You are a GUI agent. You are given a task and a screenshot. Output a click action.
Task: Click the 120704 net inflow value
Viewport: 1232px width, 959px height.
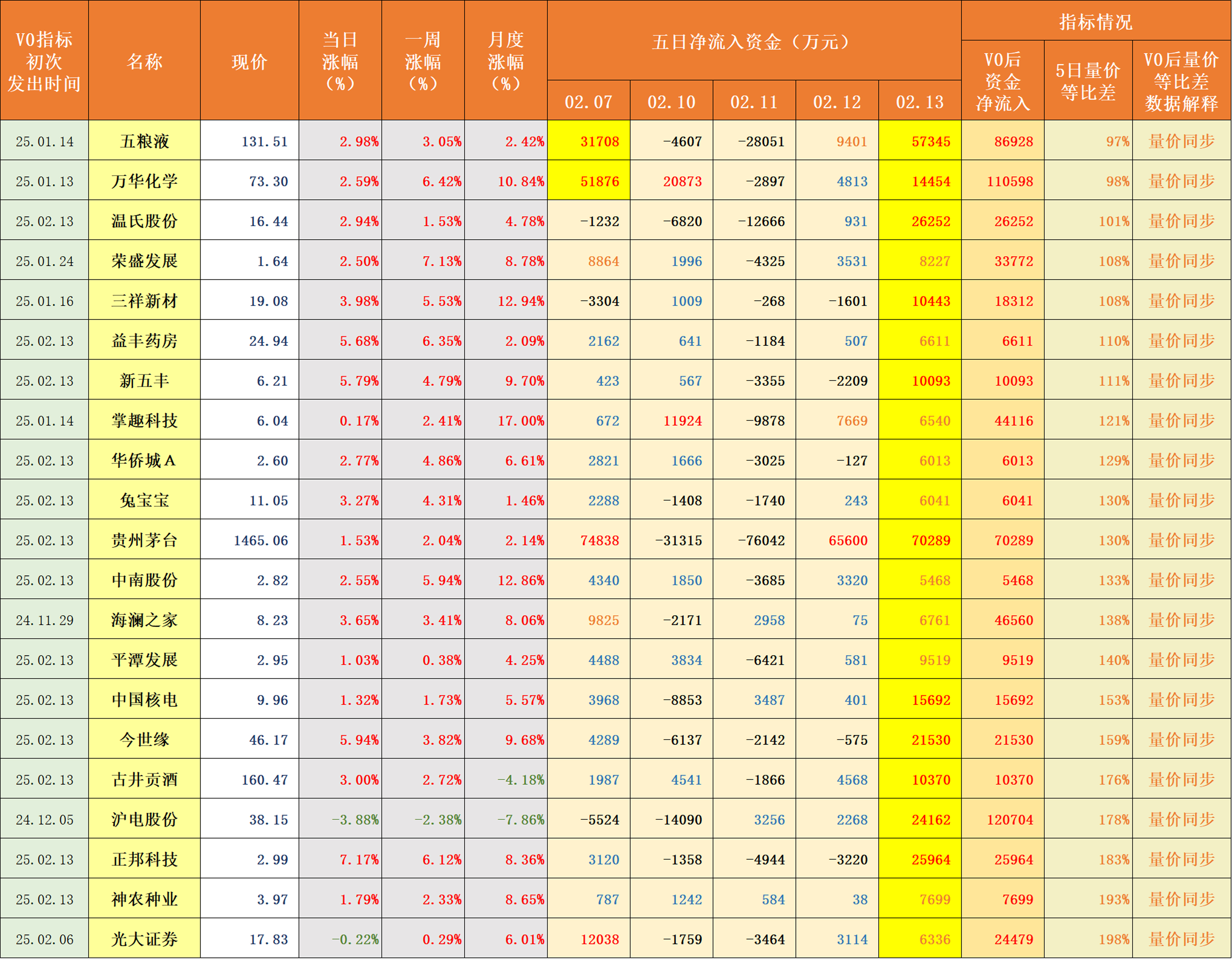pos(1009,819)
